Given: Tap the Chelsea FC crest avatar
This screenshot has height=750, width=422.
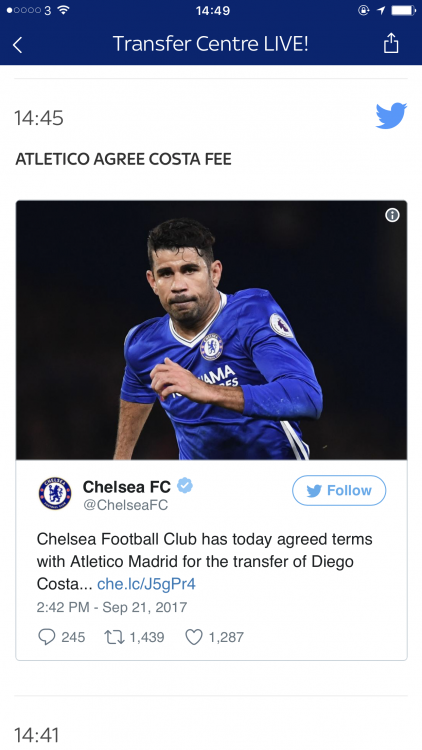Looking at the screenshot, I should point(55,493).
